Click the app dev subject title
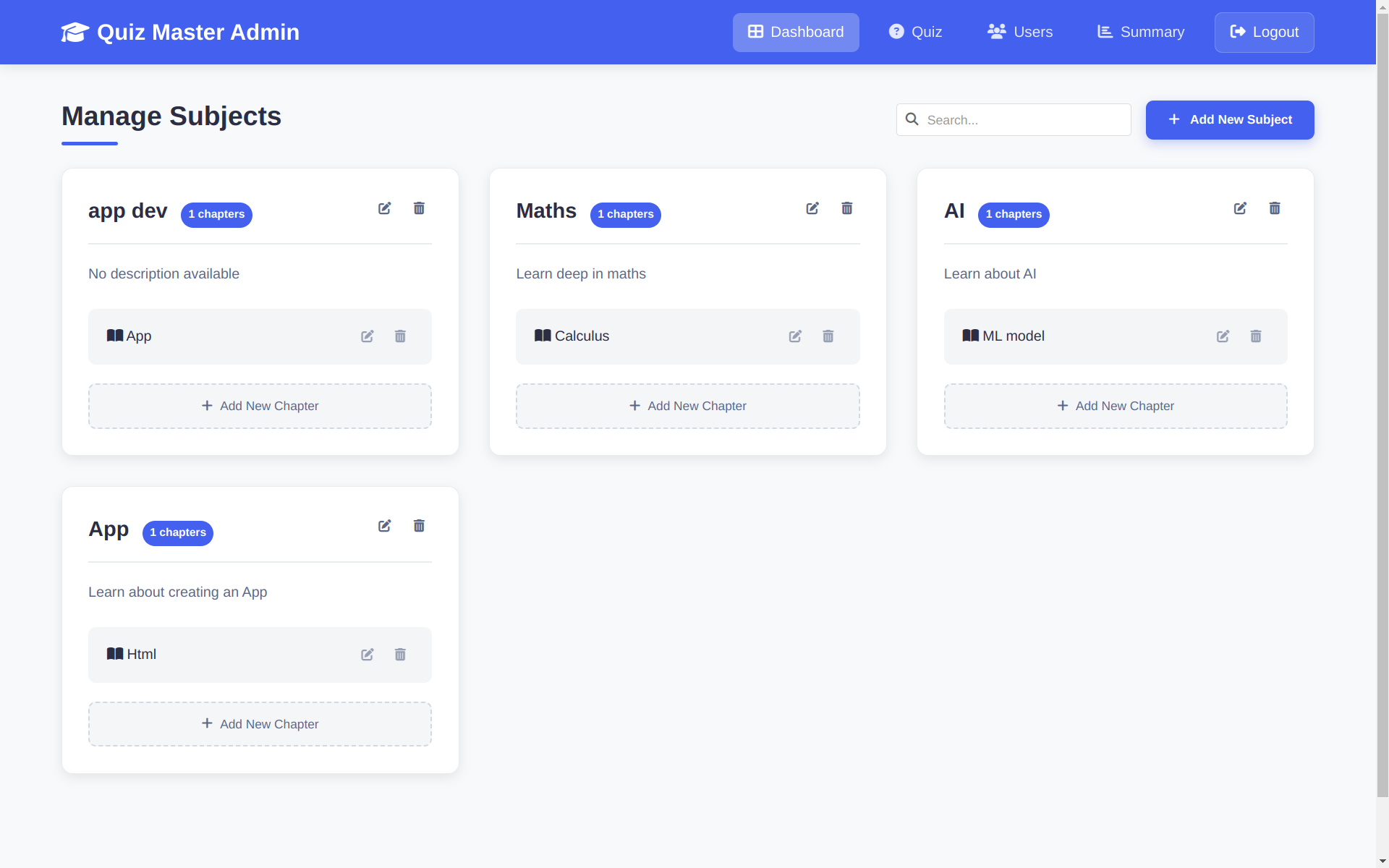The height and width of the screenshot is (868, 1389). click(x=128, y=211)
